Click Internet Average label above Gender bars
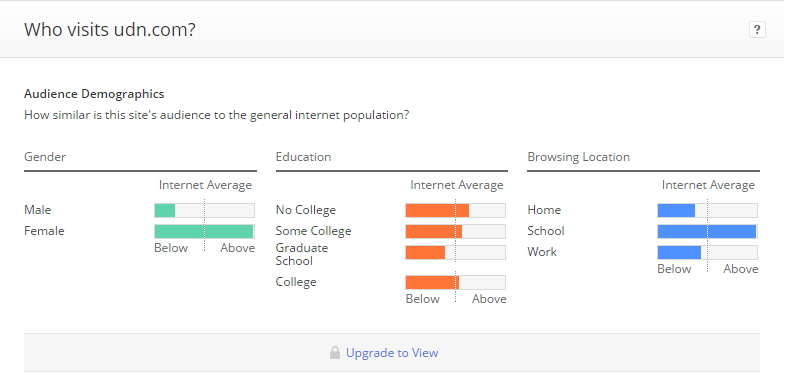Screen dimensions: 786x375 click(x=206, y=185)
